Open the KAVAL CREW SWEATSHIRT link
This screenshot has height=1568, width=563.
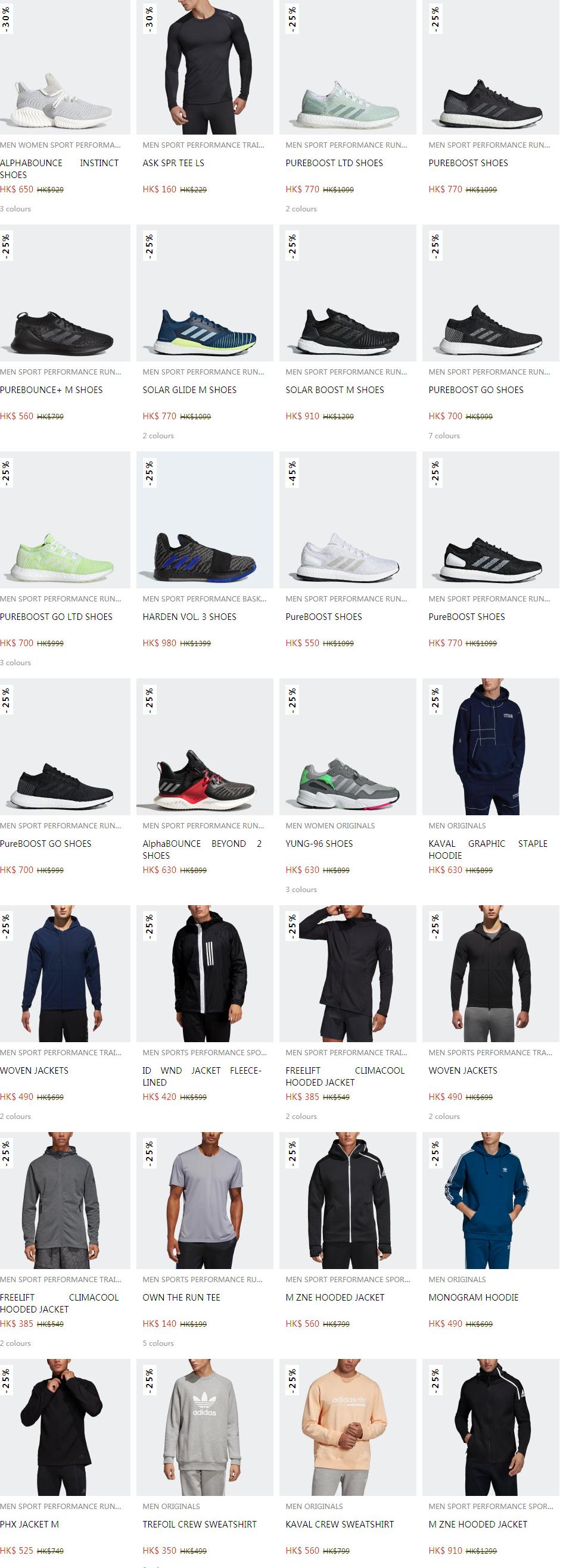340,1525
